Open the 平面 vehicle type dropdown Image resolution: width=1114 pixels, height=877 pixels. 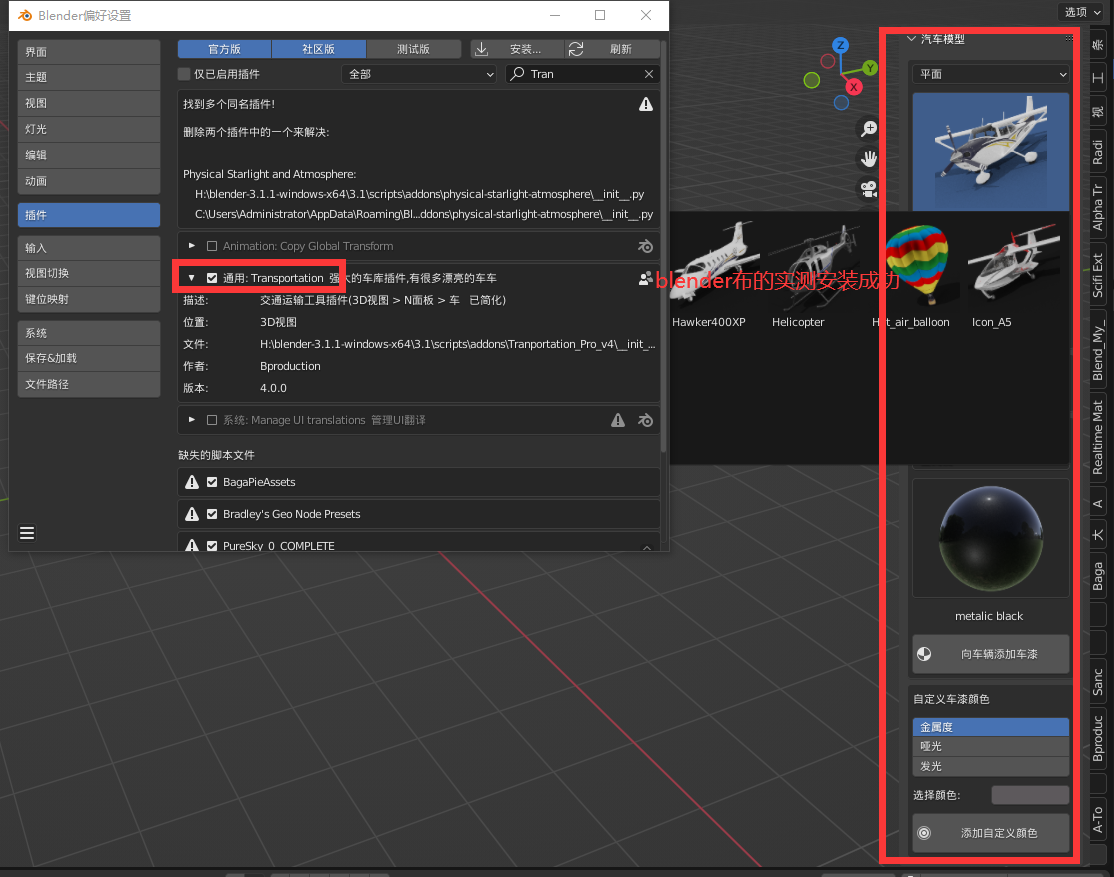991,74
